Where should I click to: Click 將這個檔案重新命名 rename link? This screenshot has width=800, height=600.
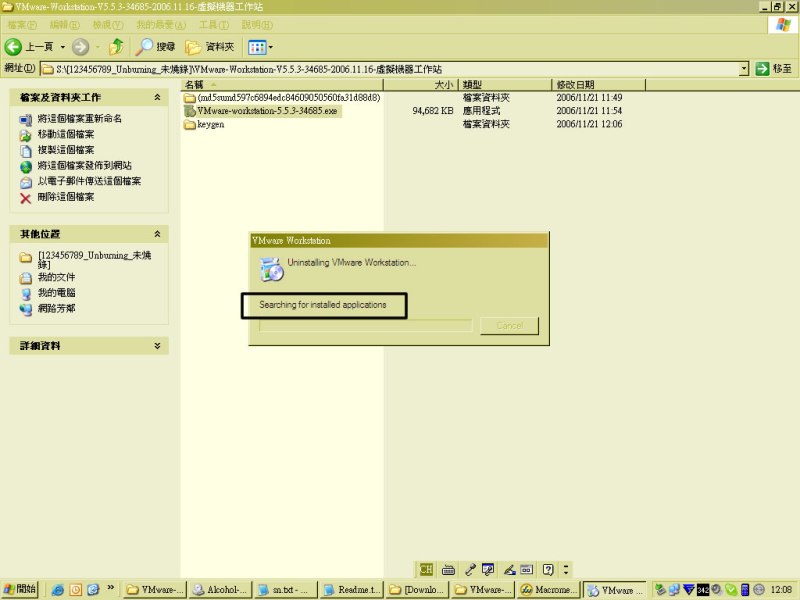(x=80, y=118)
